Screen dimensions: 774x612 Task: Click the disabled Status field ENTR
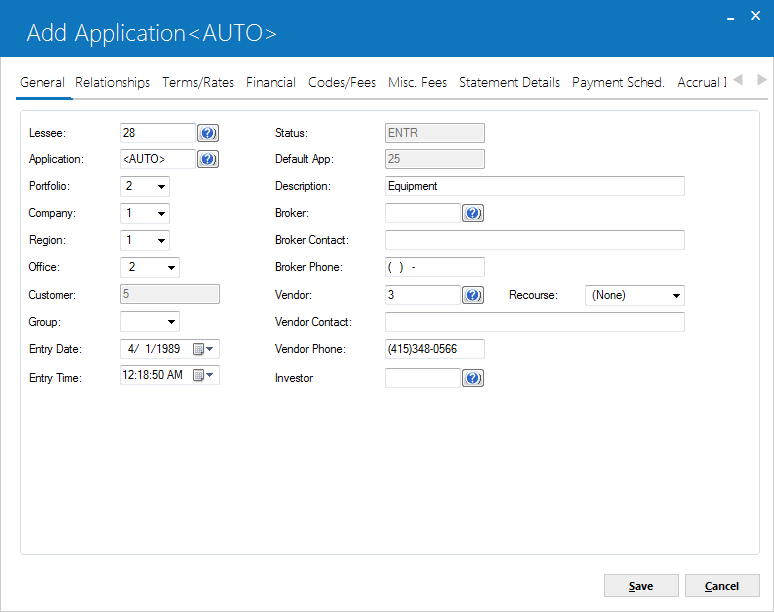(x=435, y=133)
